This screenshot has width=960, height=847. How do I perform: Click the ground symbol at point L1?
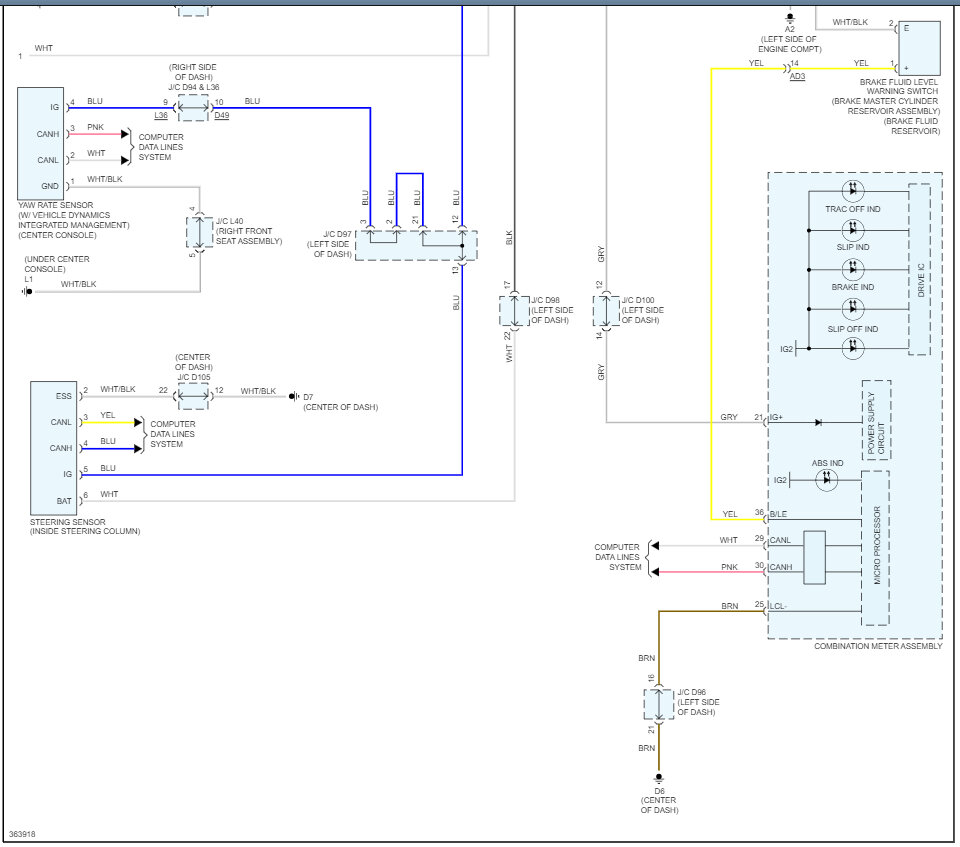[x=29, y=291]
